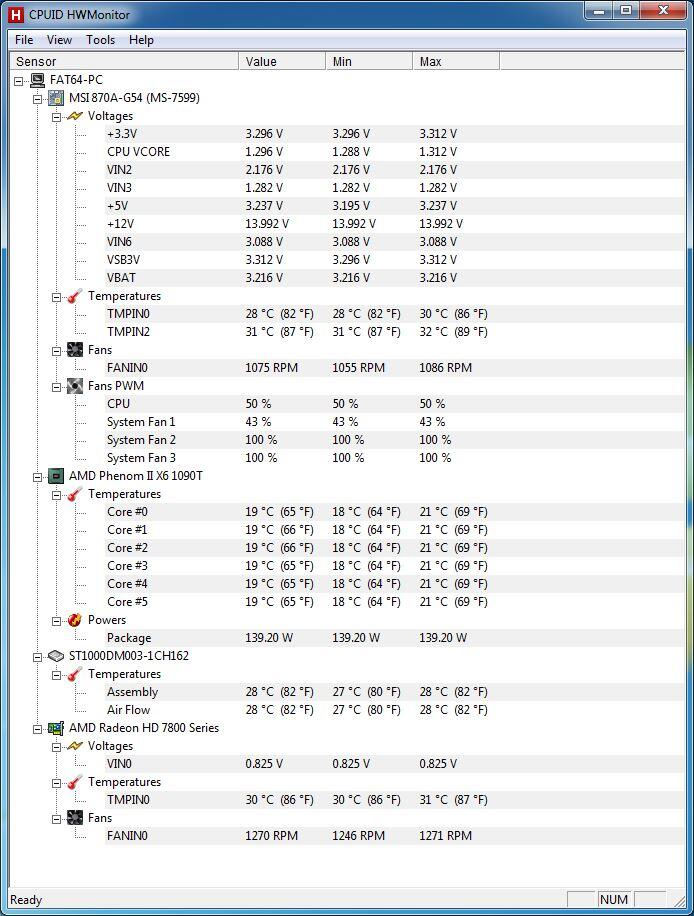Click the Value column header

click(282, 61)
